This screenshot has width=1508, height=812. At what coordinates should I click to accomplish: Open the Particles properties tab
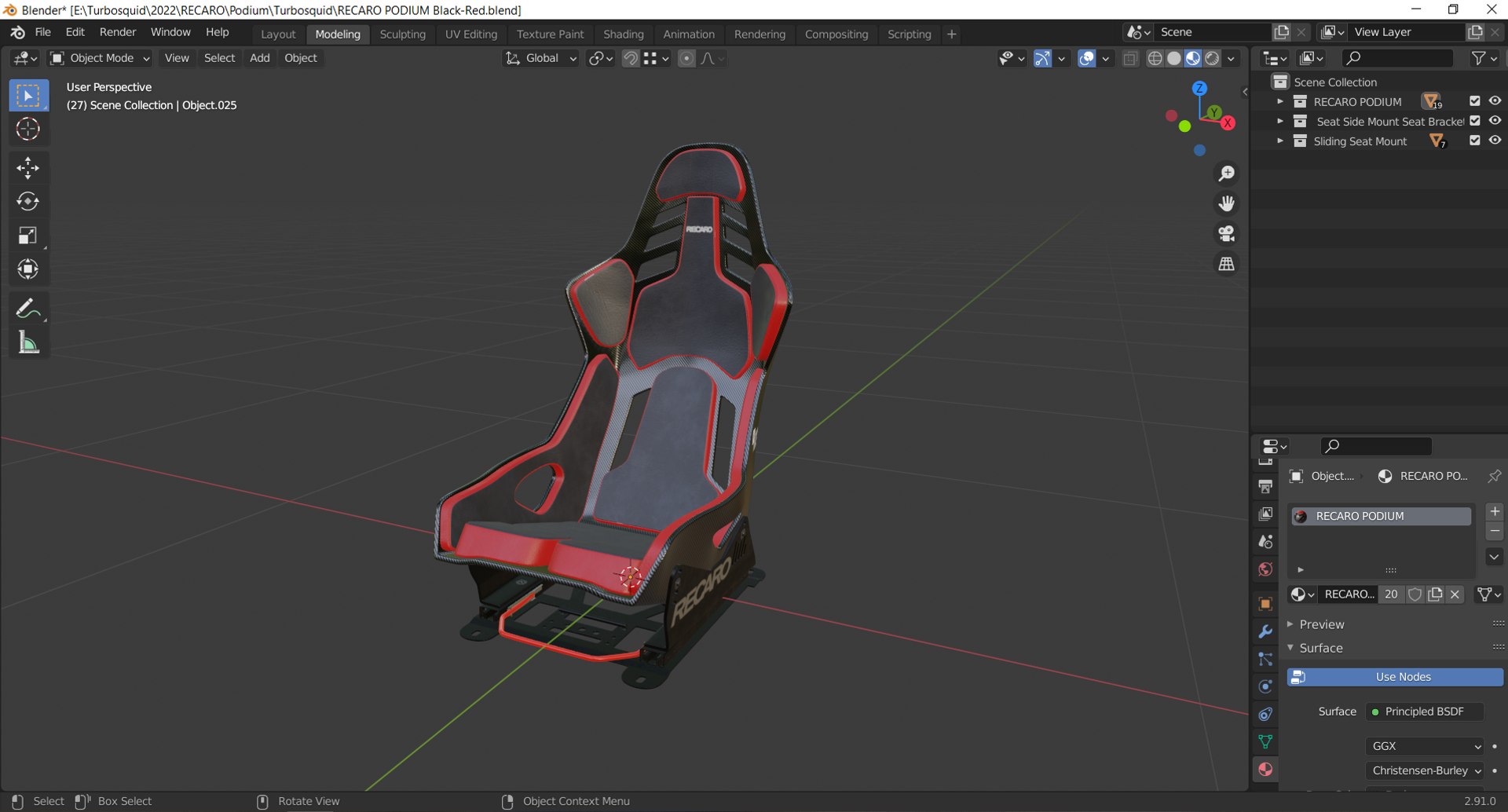(1265, 660)
